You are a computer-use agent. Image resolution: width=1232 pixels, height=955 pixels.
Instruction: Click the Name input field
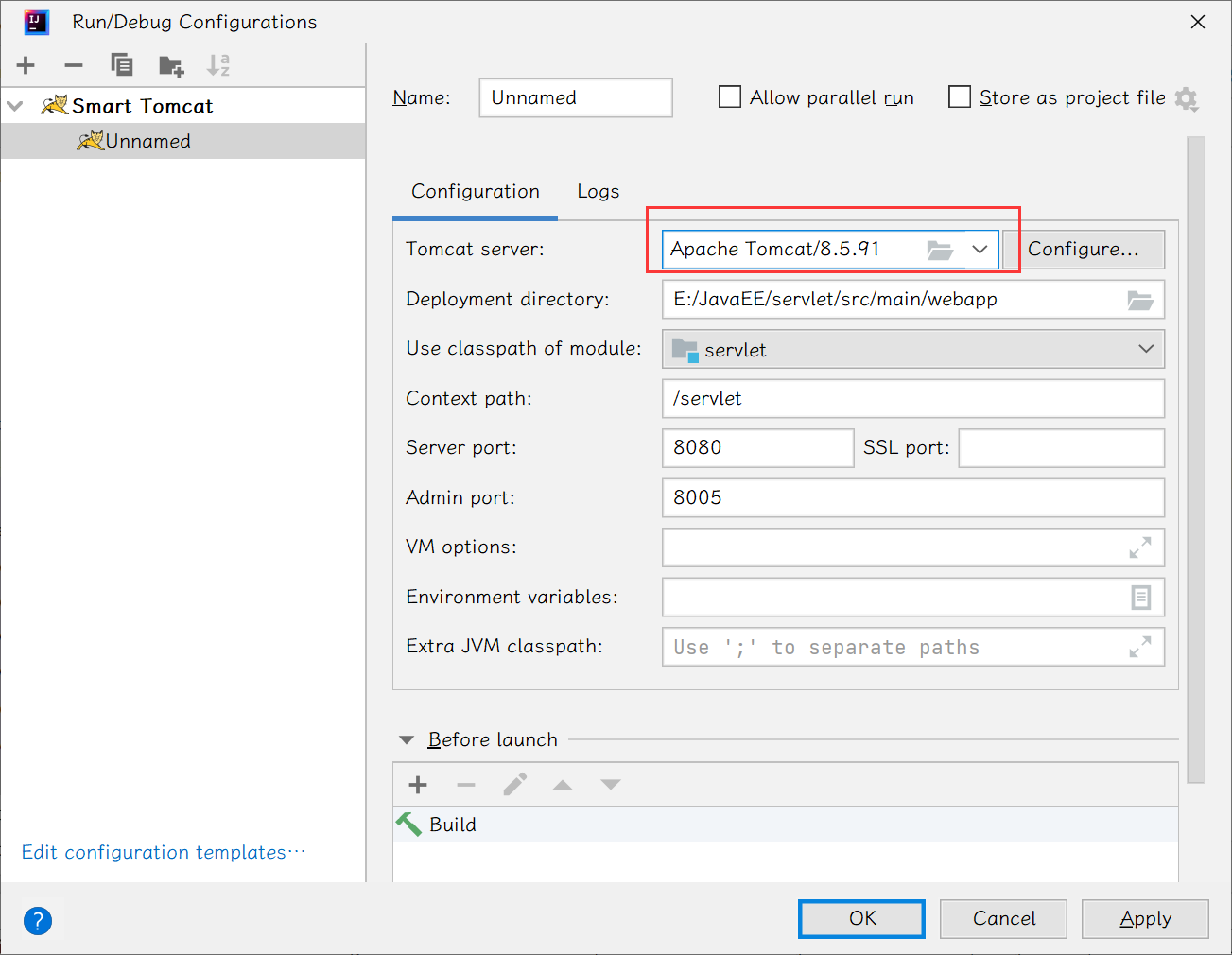pyautogui.click(x=576, y=97)
